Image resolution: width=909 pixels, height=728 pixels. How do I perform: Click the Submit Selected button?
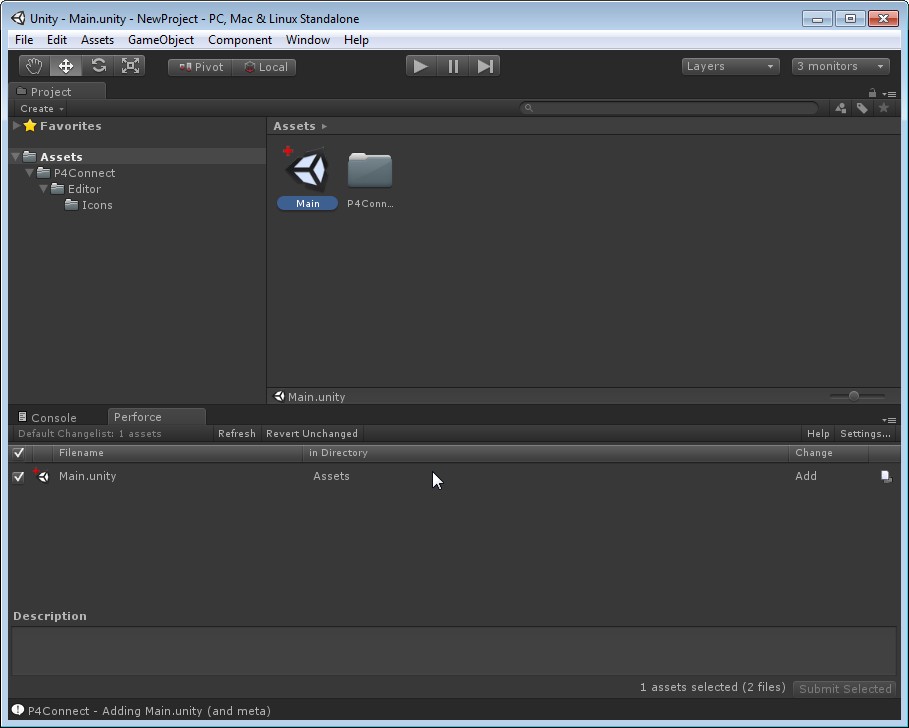(845, 689)
